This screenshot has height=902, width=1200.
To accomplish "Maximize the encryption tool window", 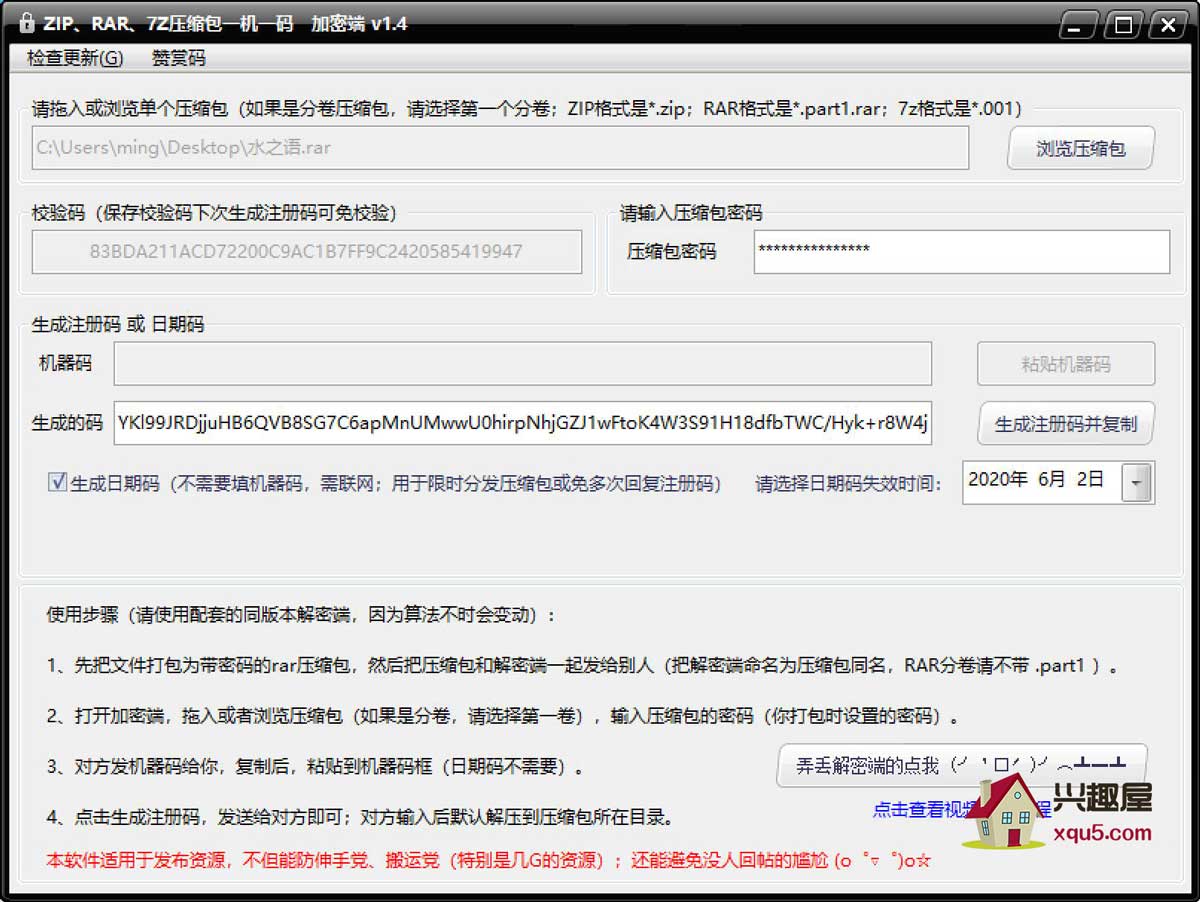I will tap(1124, 25).
